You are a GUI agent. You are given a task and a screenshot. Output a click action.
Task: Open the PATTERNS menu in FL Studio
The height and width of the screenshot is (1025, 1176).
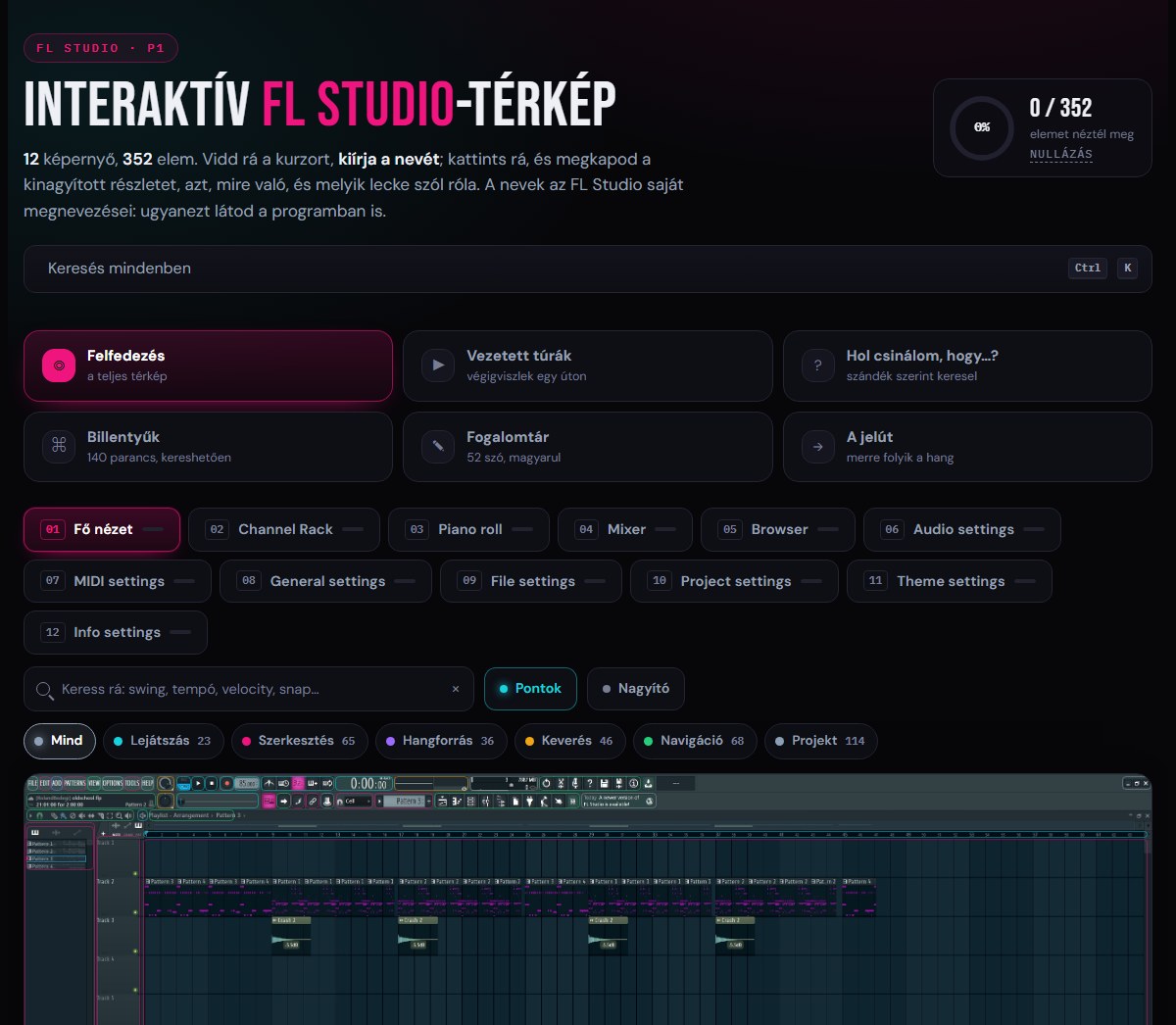click(75, 783)
